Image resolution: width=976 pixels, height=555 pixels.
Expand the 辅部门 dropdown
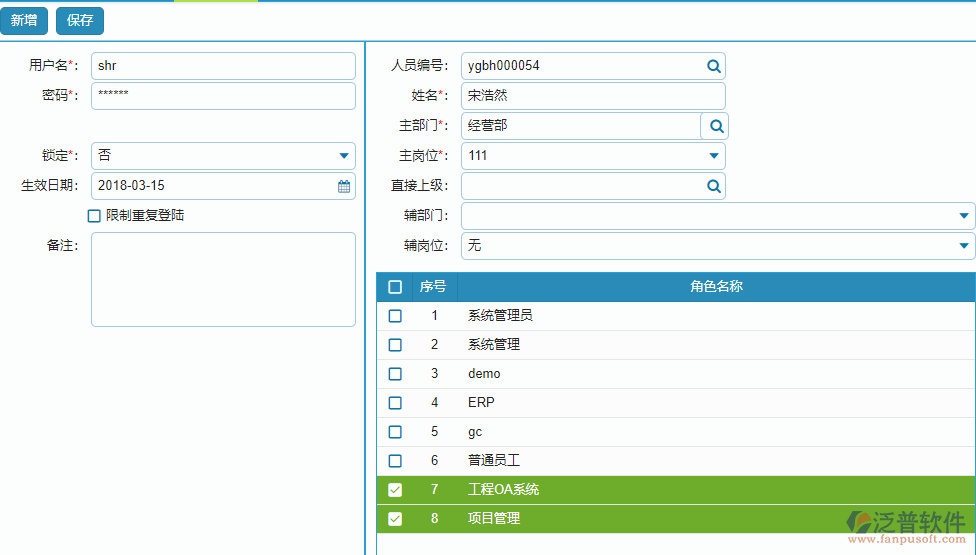[x=963, y=216]
